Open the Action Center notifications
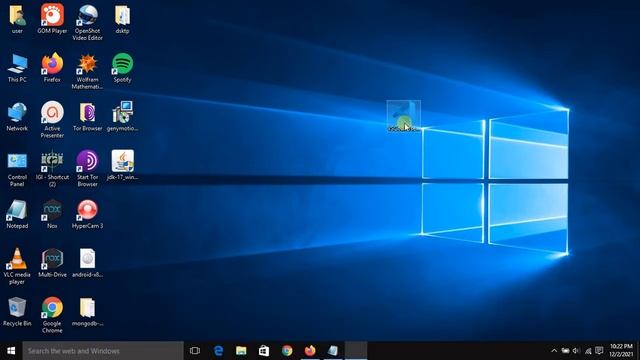The width and height of the screenshot is (640, 360). tap(599, 351)
